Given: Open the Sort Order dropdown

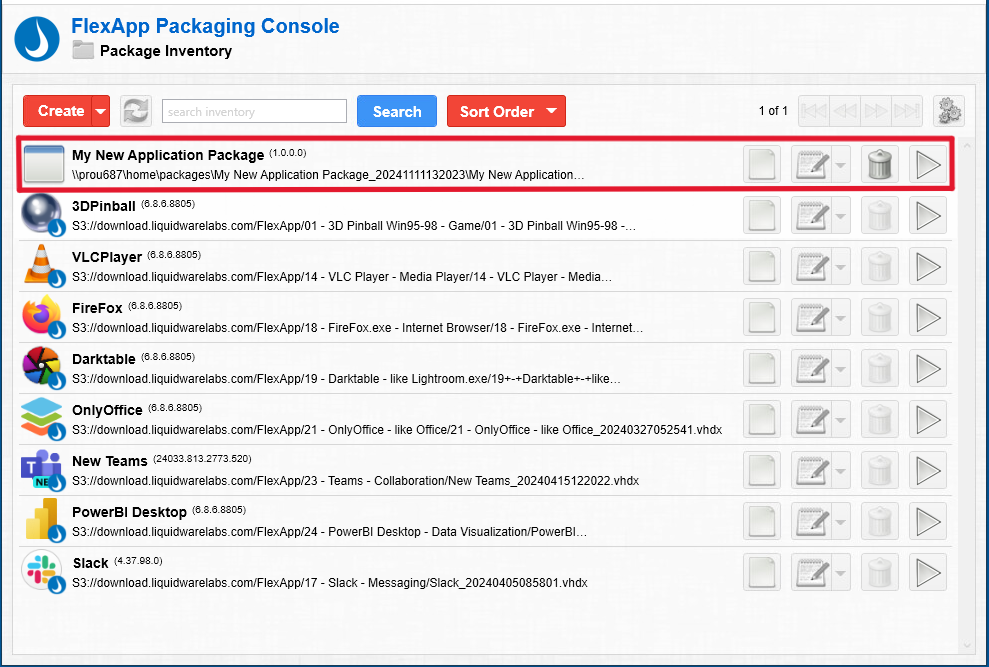Looking at the screenshot, I should (506, 111).
